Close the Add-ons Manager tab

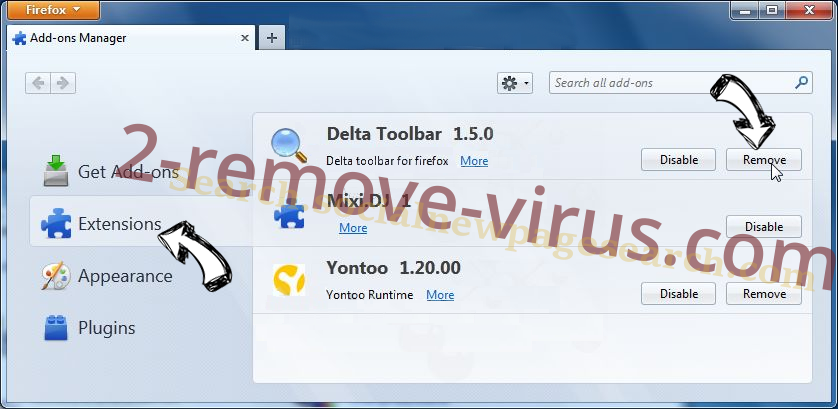[245, 38]
